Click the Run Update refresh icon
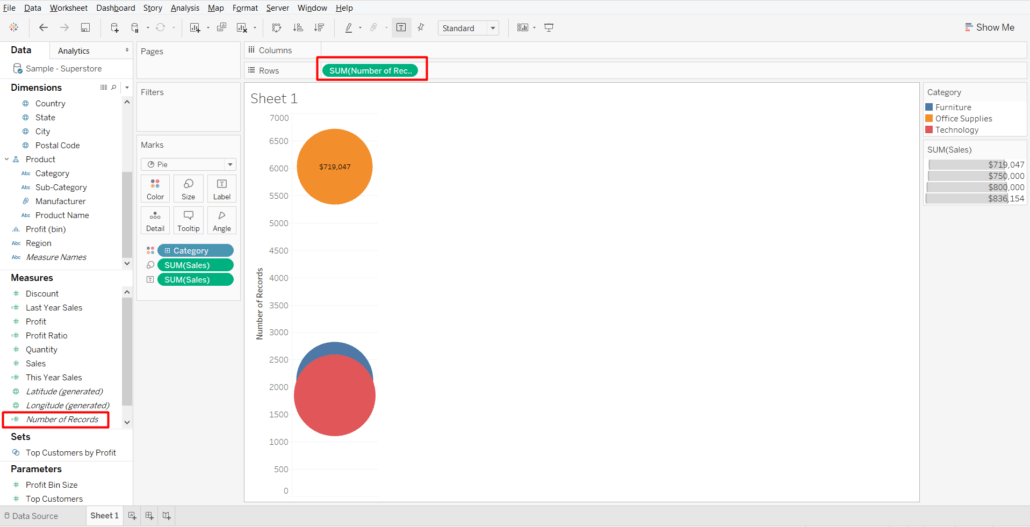This screenshot has width=1030, height=527. [160, 28]
